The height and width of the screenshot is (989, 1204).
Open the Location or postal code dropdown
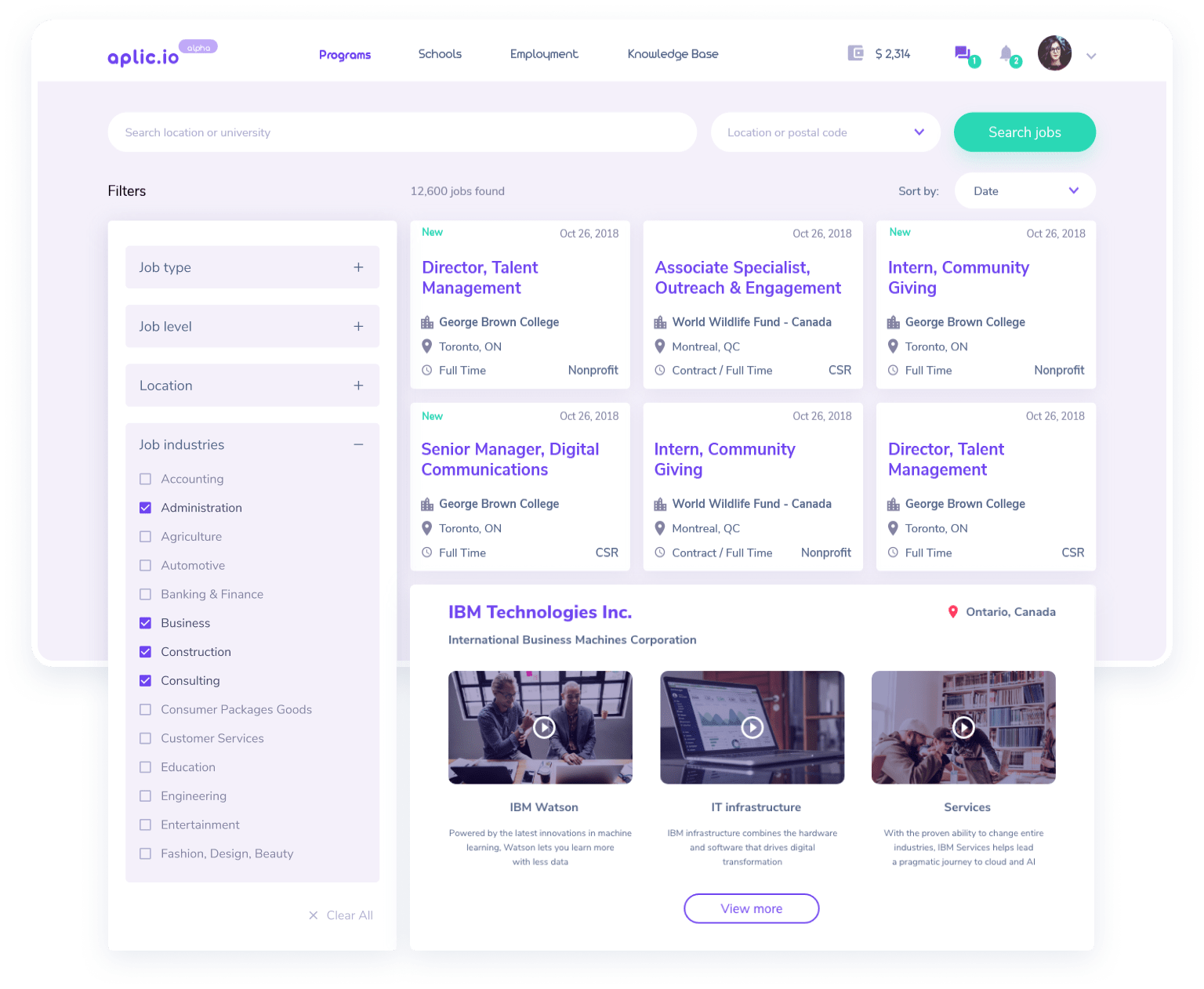coord(825,132)
